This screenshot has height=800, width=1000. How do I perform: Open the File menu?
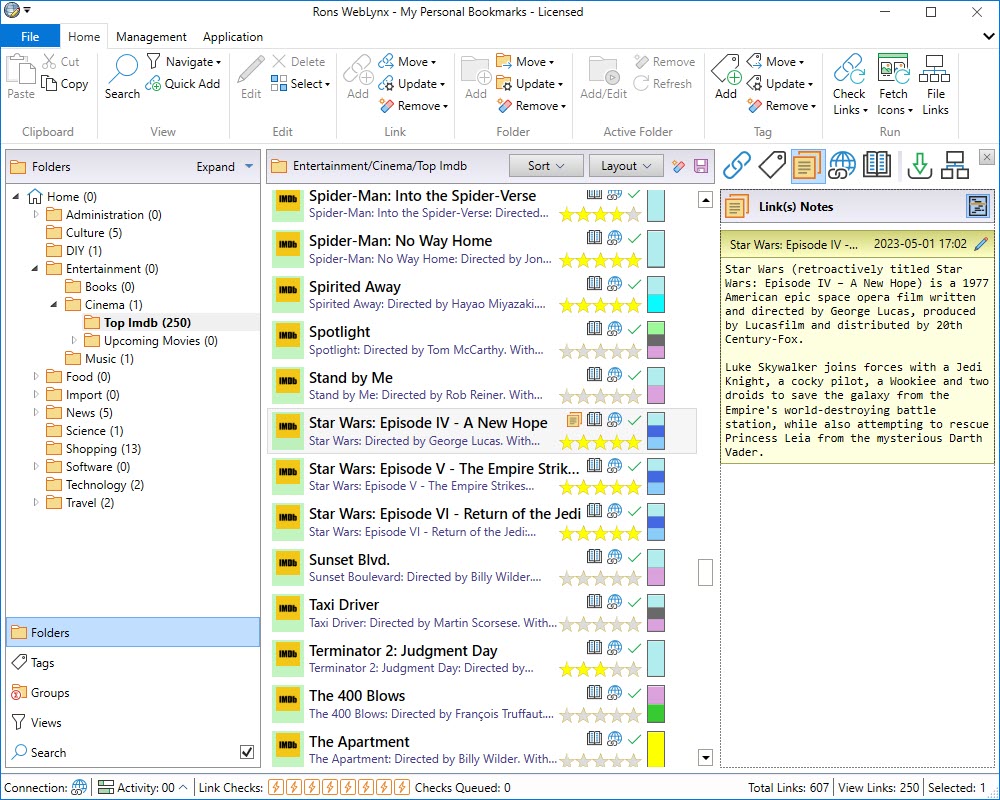30,37
